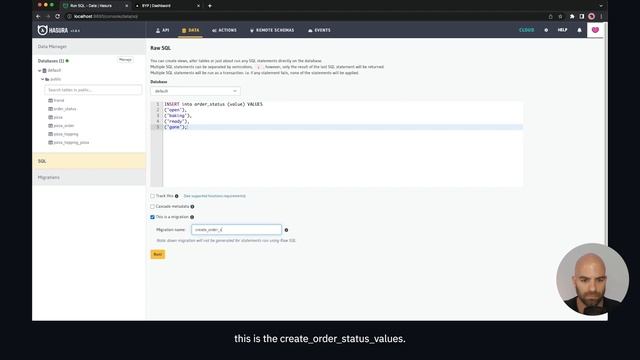Click the order_status table icon
This screenshot has height=360, width=640.
click(51, 109)
